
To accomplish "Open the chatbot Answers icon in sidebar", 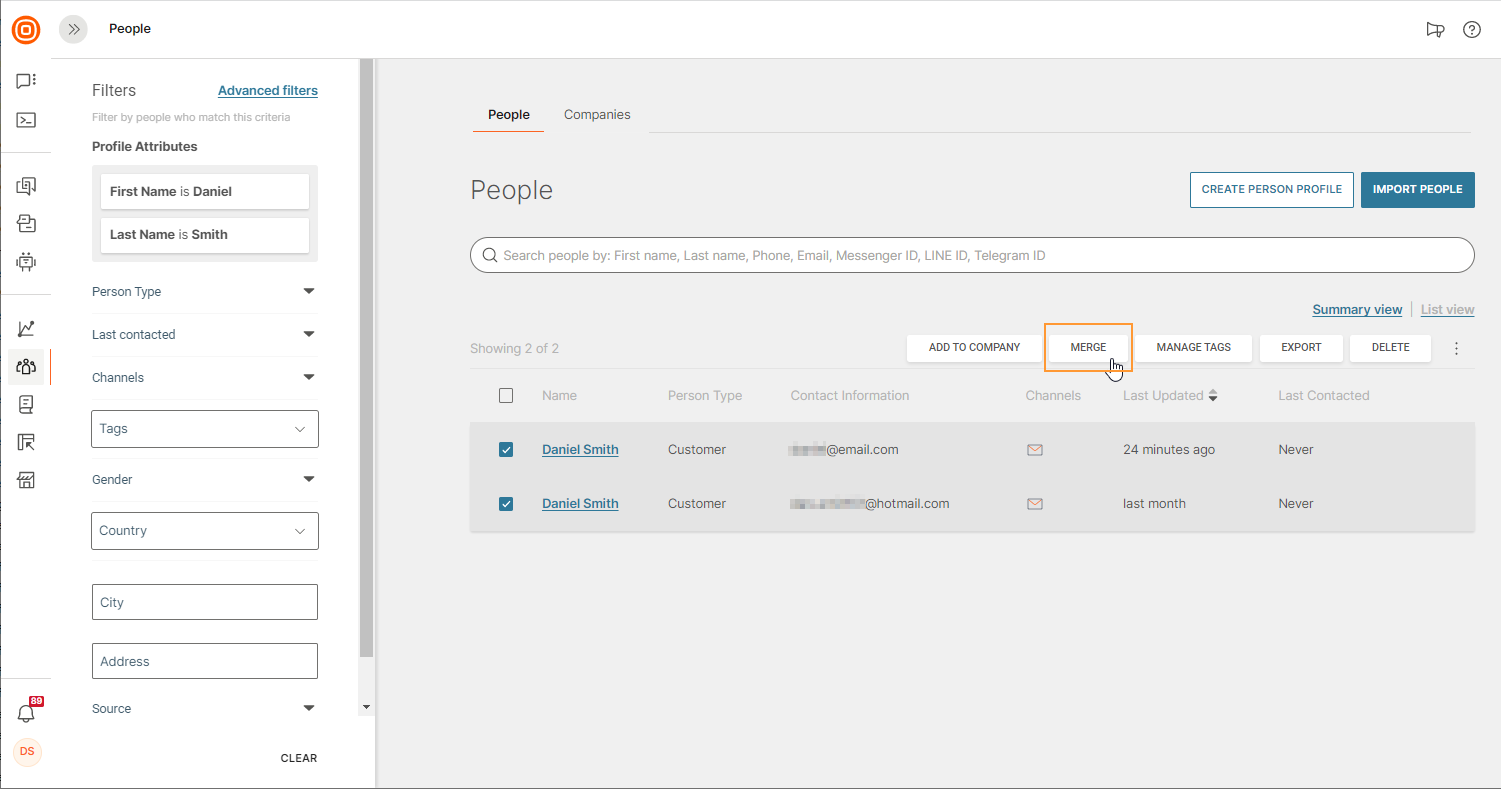I will tap(26, 262).
